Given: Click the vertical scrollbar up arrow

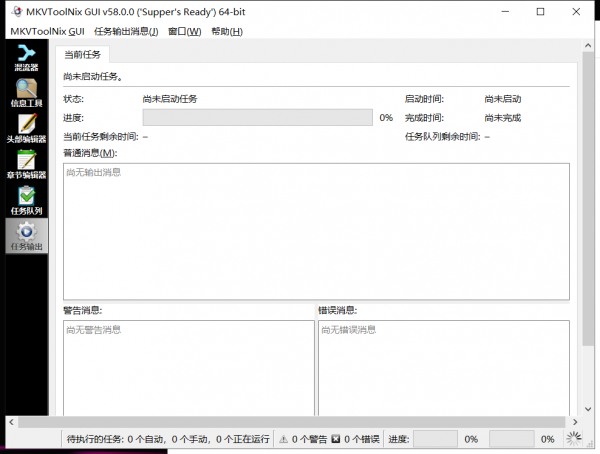Looking at the screenshot, I should click(x=588, y=46).
